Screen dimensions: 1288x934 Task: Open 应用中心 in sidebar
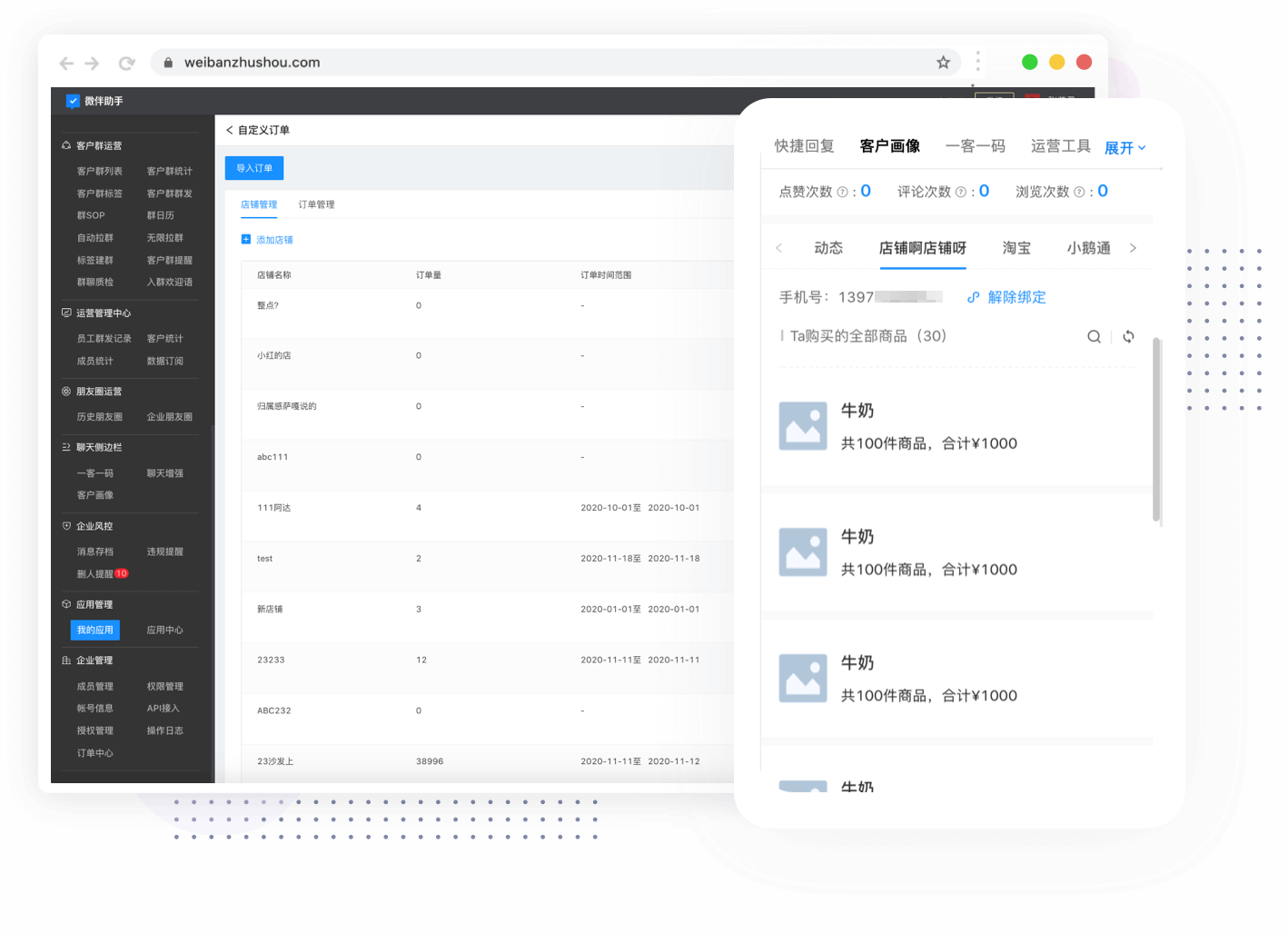tap(164, 630)
